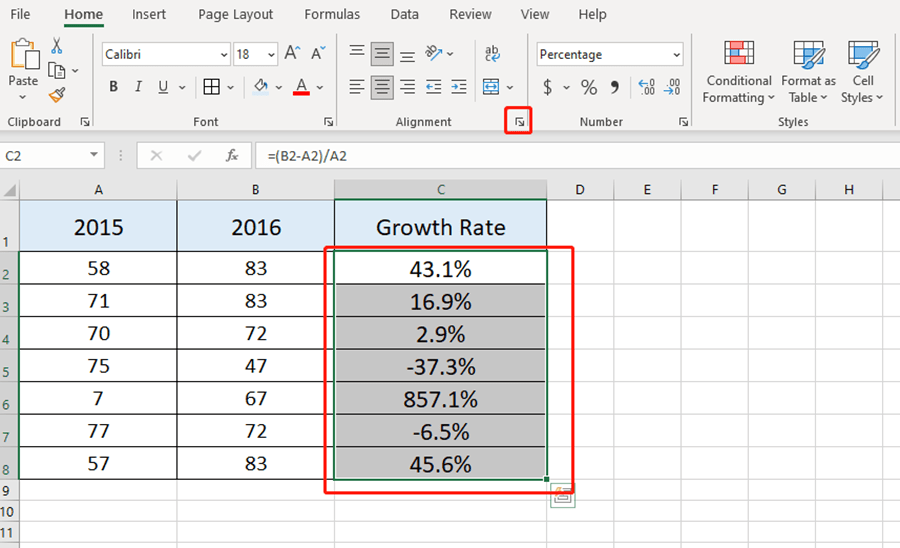Expand the Borders options arrow

(230, 87)
